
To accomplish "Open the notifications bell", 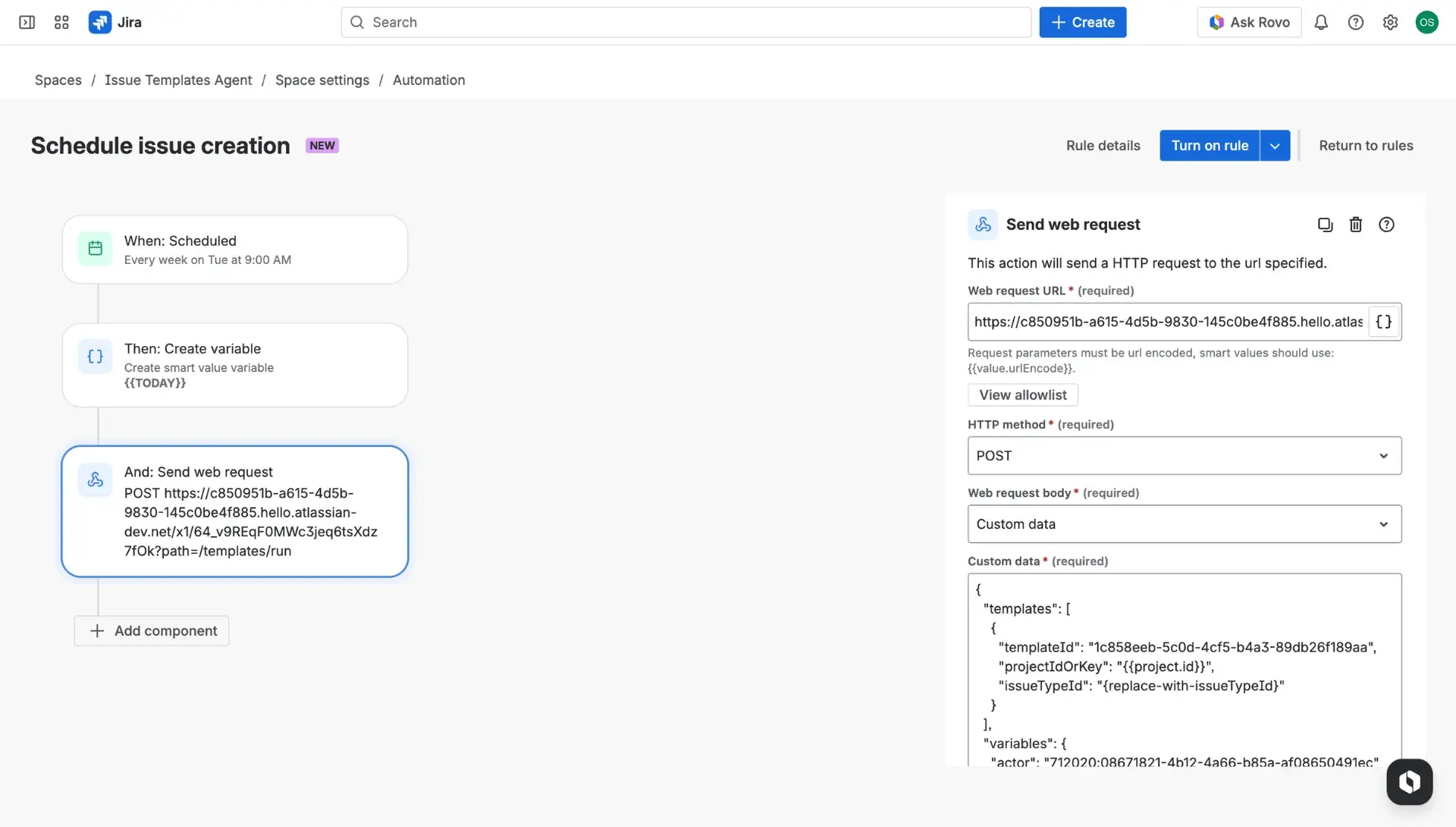I will [x=1320, y=22].
